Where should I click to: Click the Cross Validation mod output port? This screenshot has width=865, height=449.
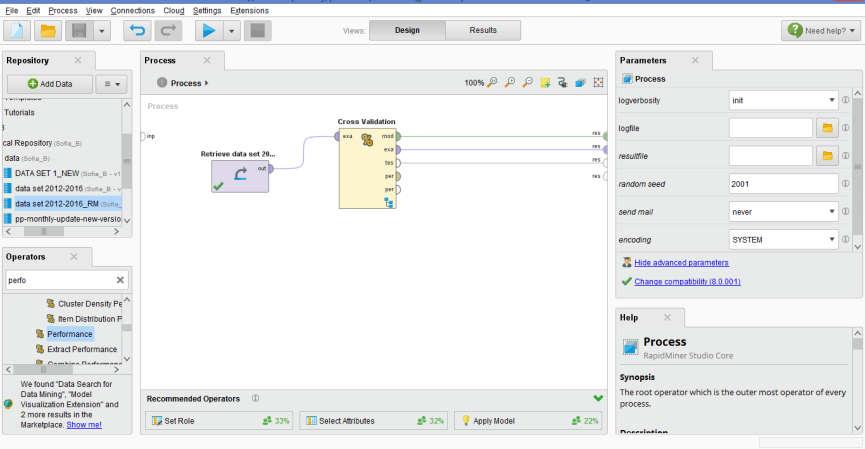coord(398,136)
